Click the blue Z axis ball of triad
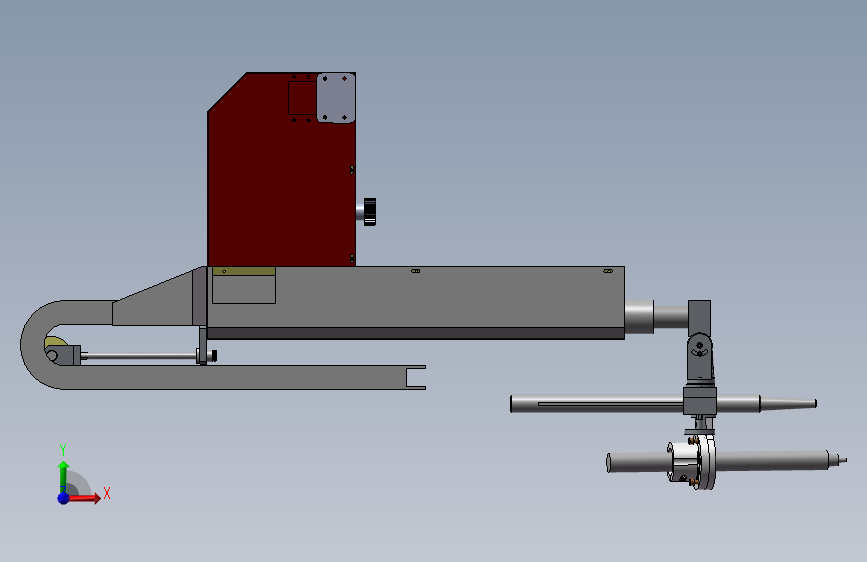 [x=64, y=498]
